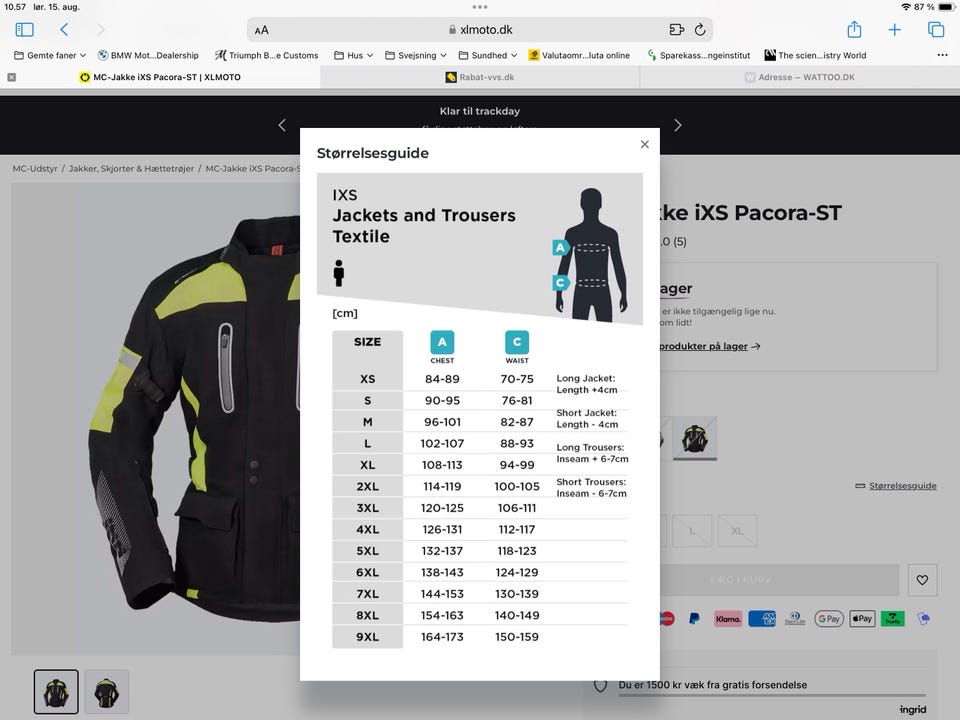Select the second jacket thumbnail
The image size is (960, 720).
pos(107,692)
